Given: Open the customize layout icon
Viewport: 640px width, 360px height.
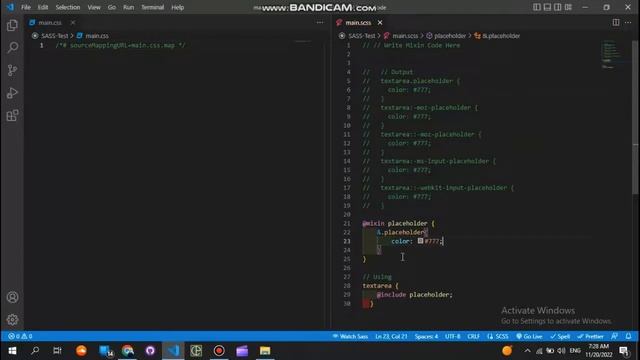Looking at the screenshot, I should [x=568, y=7].
